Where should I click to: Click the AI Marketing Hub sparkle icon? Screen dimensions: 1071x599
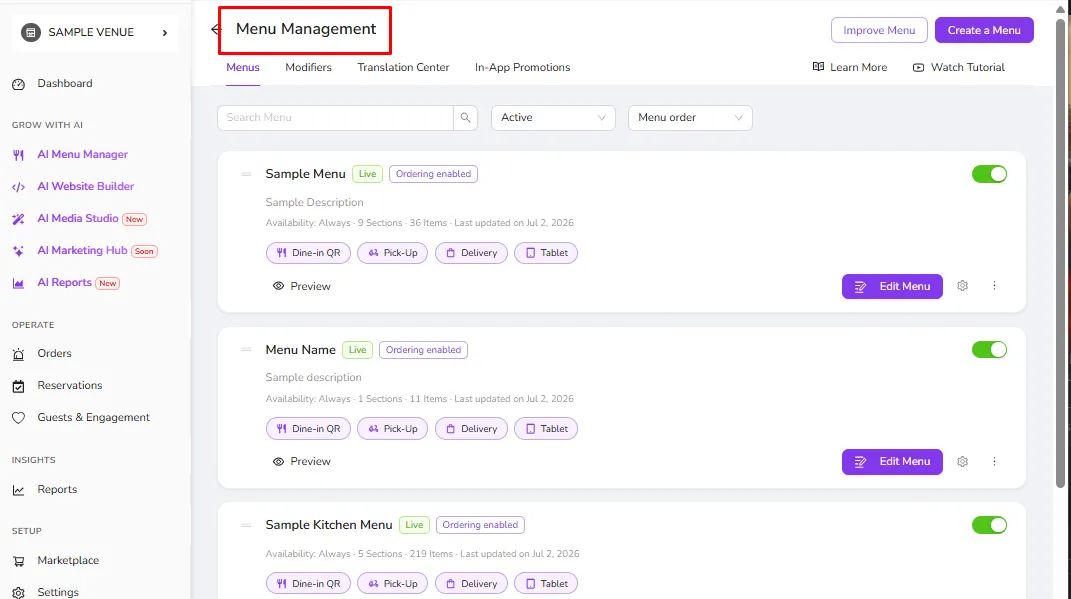point(18,251)
